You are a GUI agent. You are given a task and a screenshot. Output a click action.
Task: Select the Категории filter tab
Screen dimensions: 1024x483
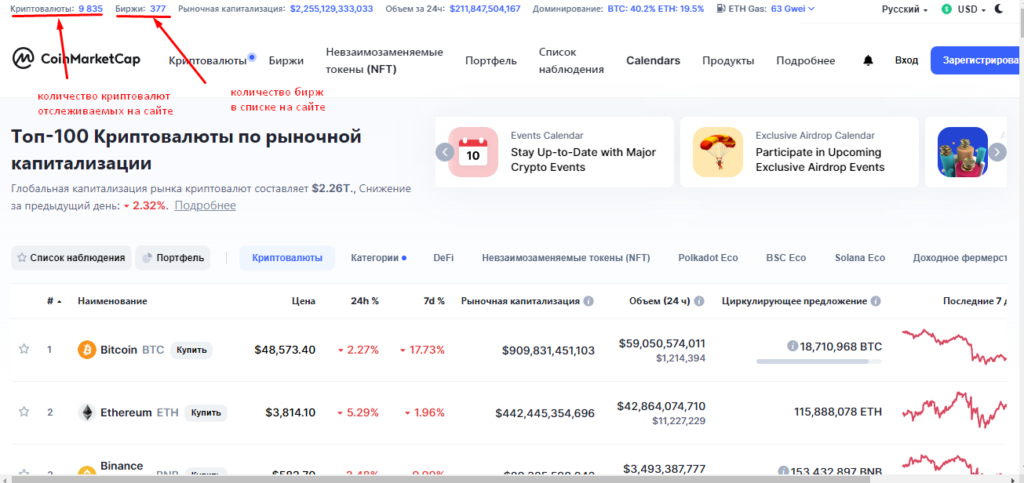click(378, 258)
